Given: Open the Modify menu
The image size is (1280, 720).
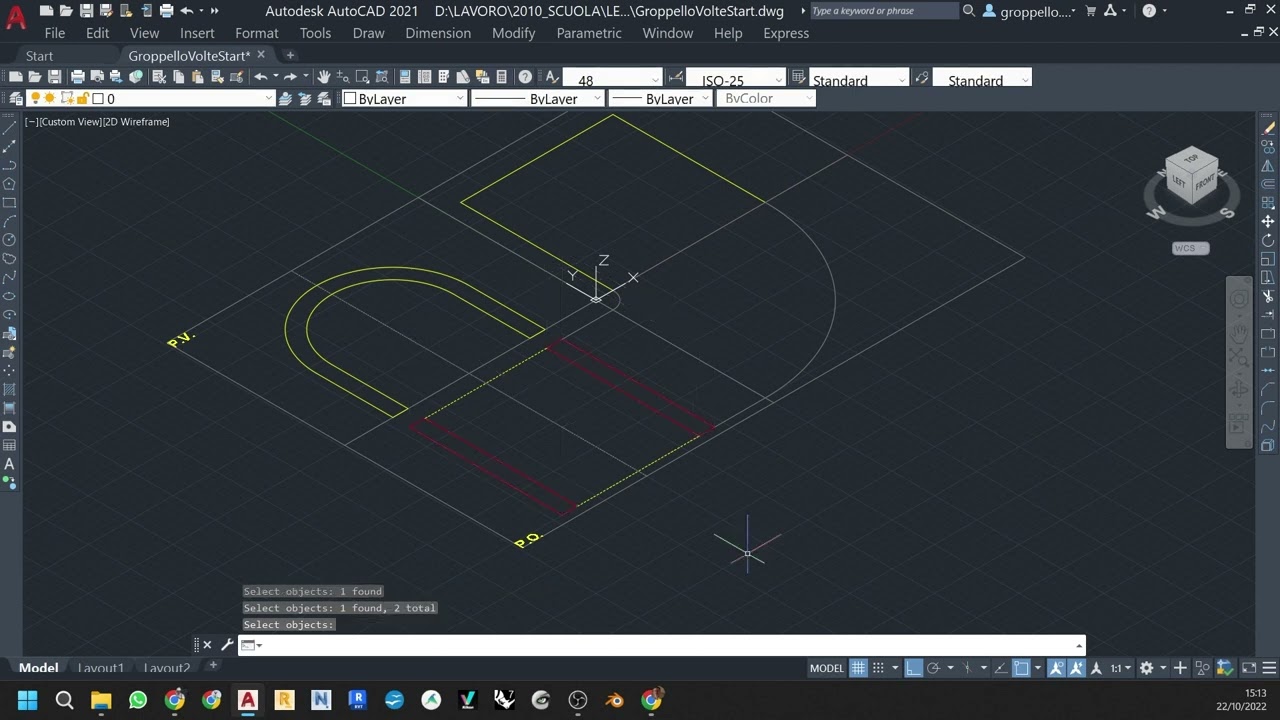Looking at the screenshot, I should coord(513,33).
